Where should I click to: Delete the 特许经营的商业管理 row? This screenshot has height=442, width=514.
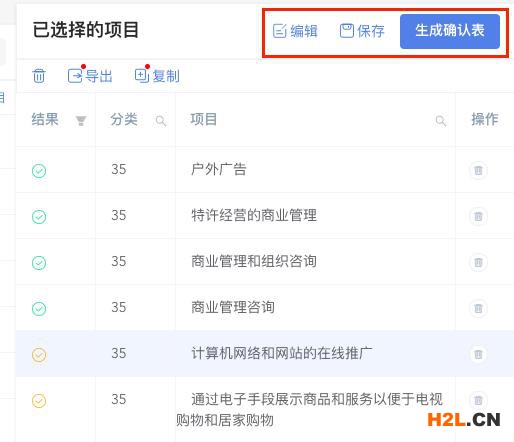(x=478, y=216)
